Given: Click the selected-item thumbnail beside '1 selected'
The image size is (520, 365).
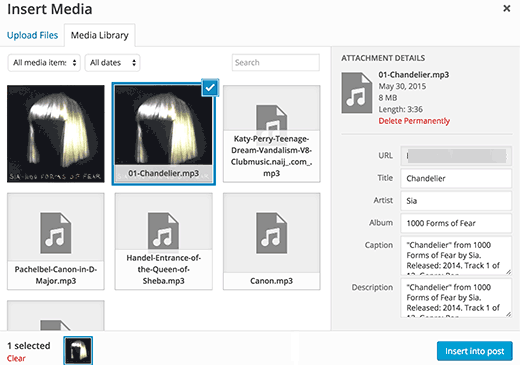Looking at the screenshot, I should click(x=78, y=350).
